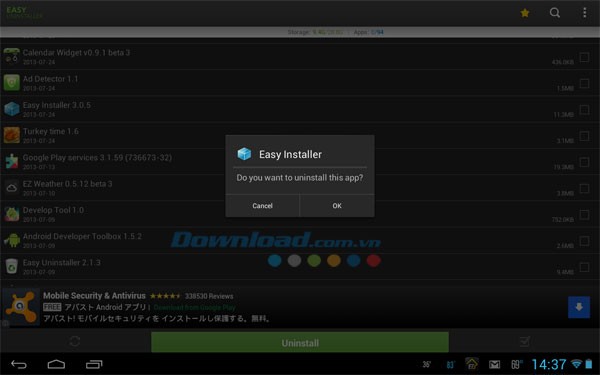Tap the refresh icon in bottom bar
This screenshot has height=375, width=600.
click(75, 341)
